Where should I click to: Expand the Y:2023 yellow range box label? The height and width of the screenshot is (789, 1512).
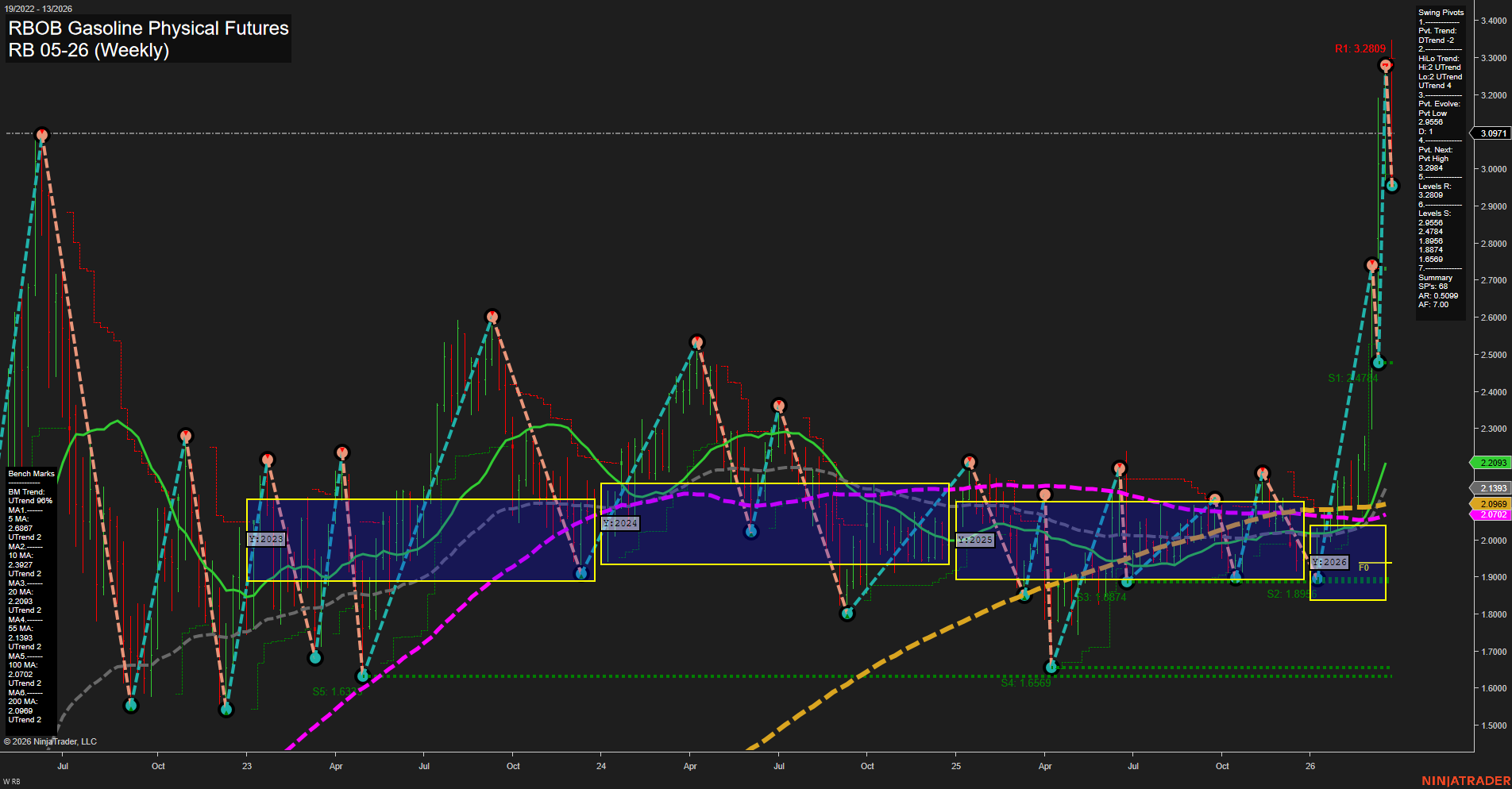tap(267, 538)
